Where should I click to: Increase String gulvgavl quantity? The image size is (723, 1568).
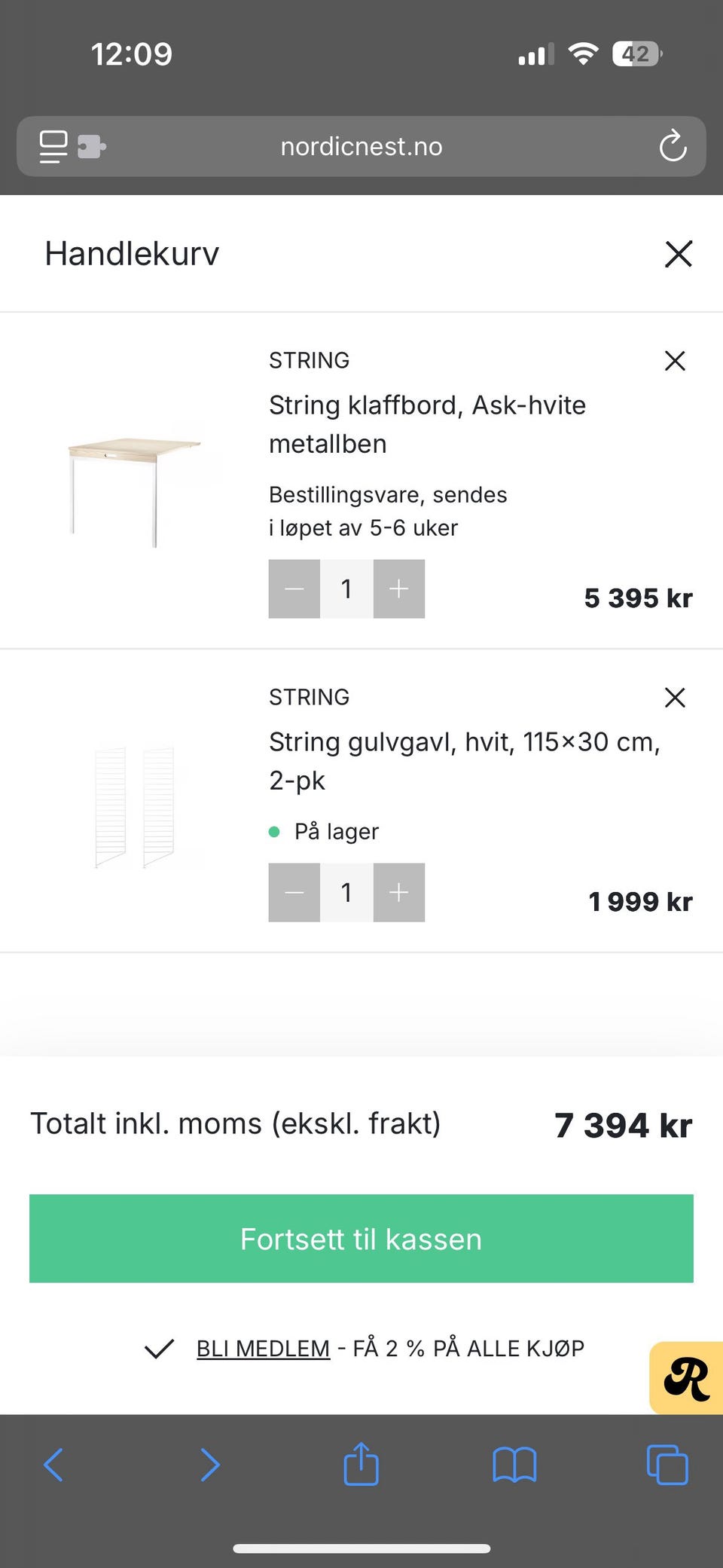pos(398,893)
